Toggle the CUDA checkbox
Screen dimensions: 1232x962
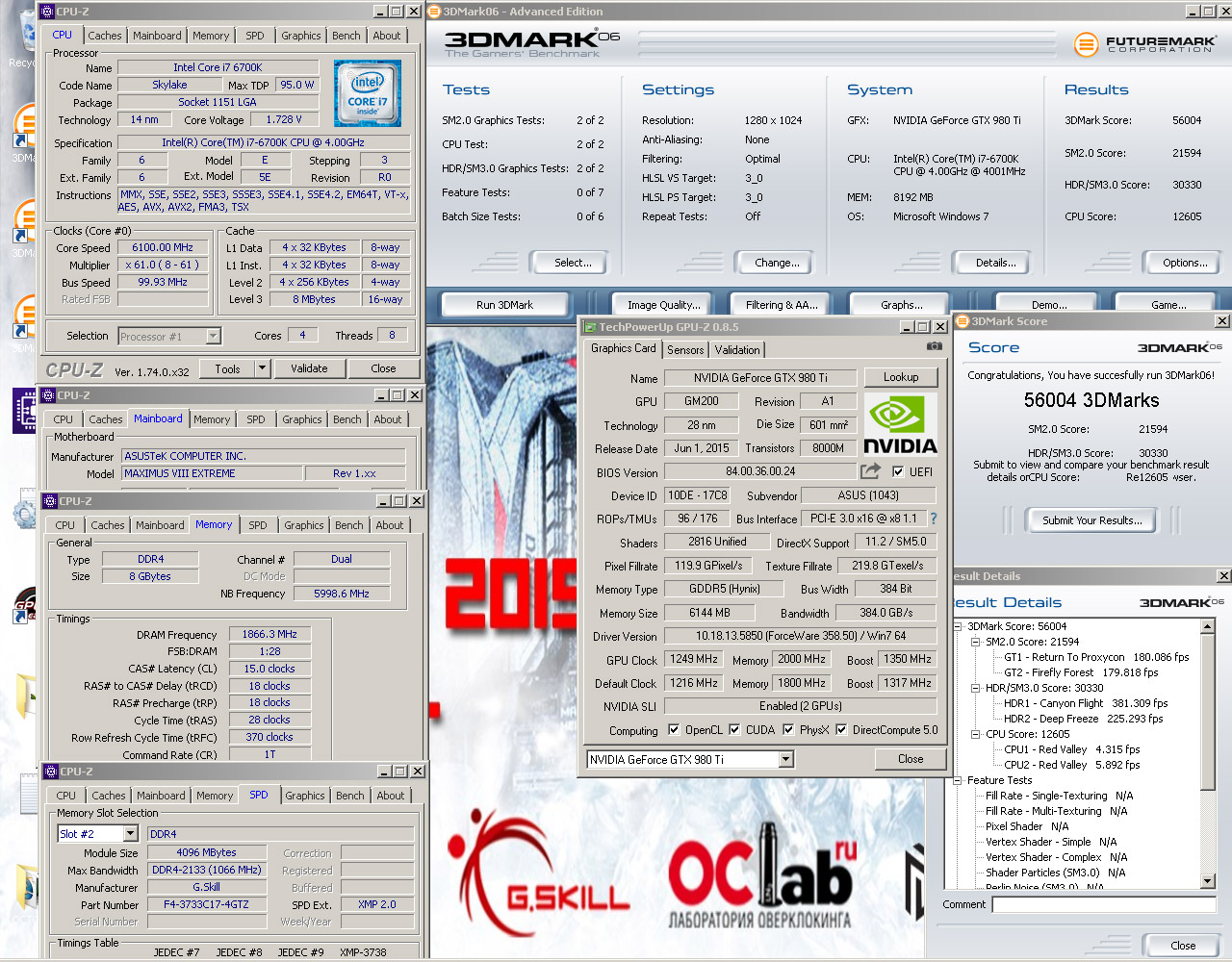coord(734,730)
